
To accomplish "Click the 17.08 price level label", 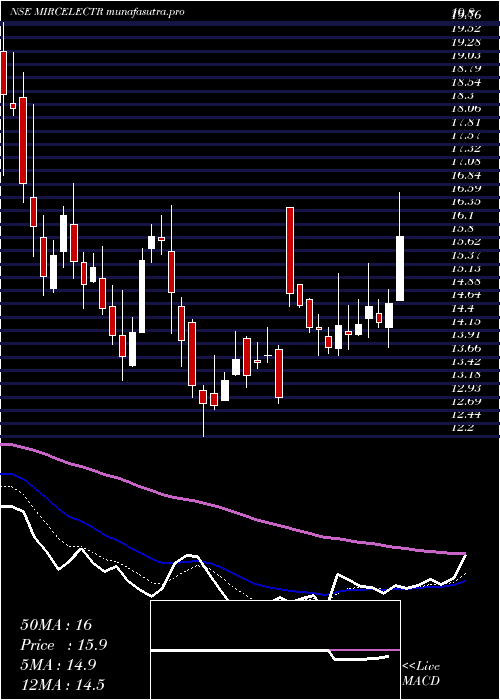I will coord(466,162).
